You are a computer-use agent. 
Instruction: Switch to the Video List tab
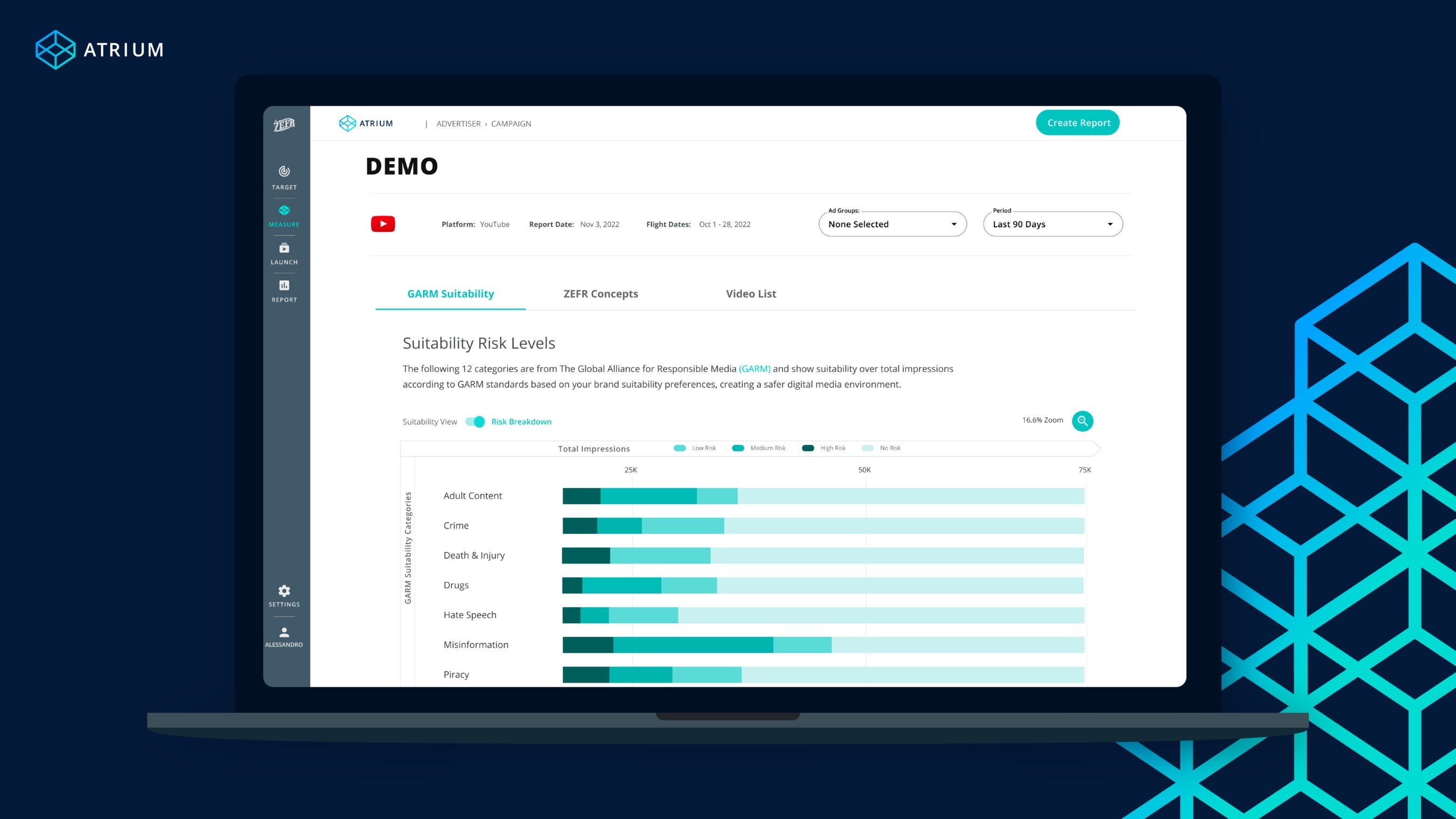pyautogui.click(x=751, y=293)
